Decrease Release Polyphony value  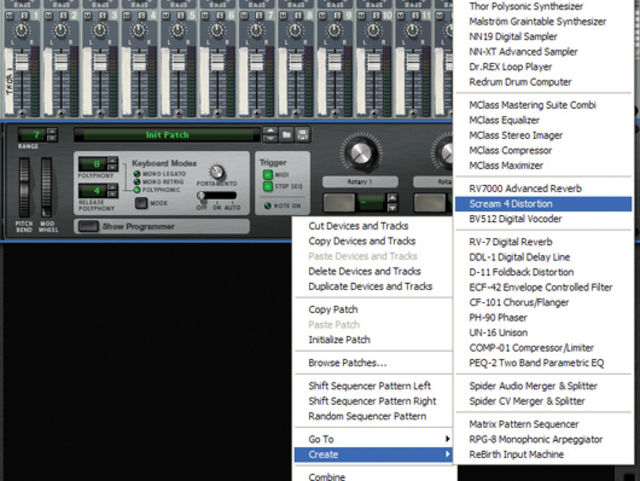point(112,194)
